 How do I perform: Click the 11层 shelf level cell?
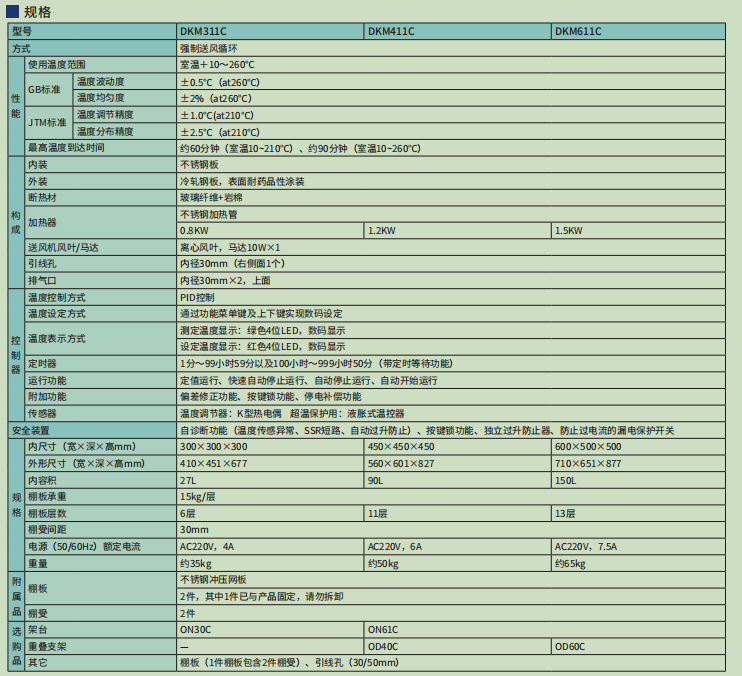click(458, 514)
